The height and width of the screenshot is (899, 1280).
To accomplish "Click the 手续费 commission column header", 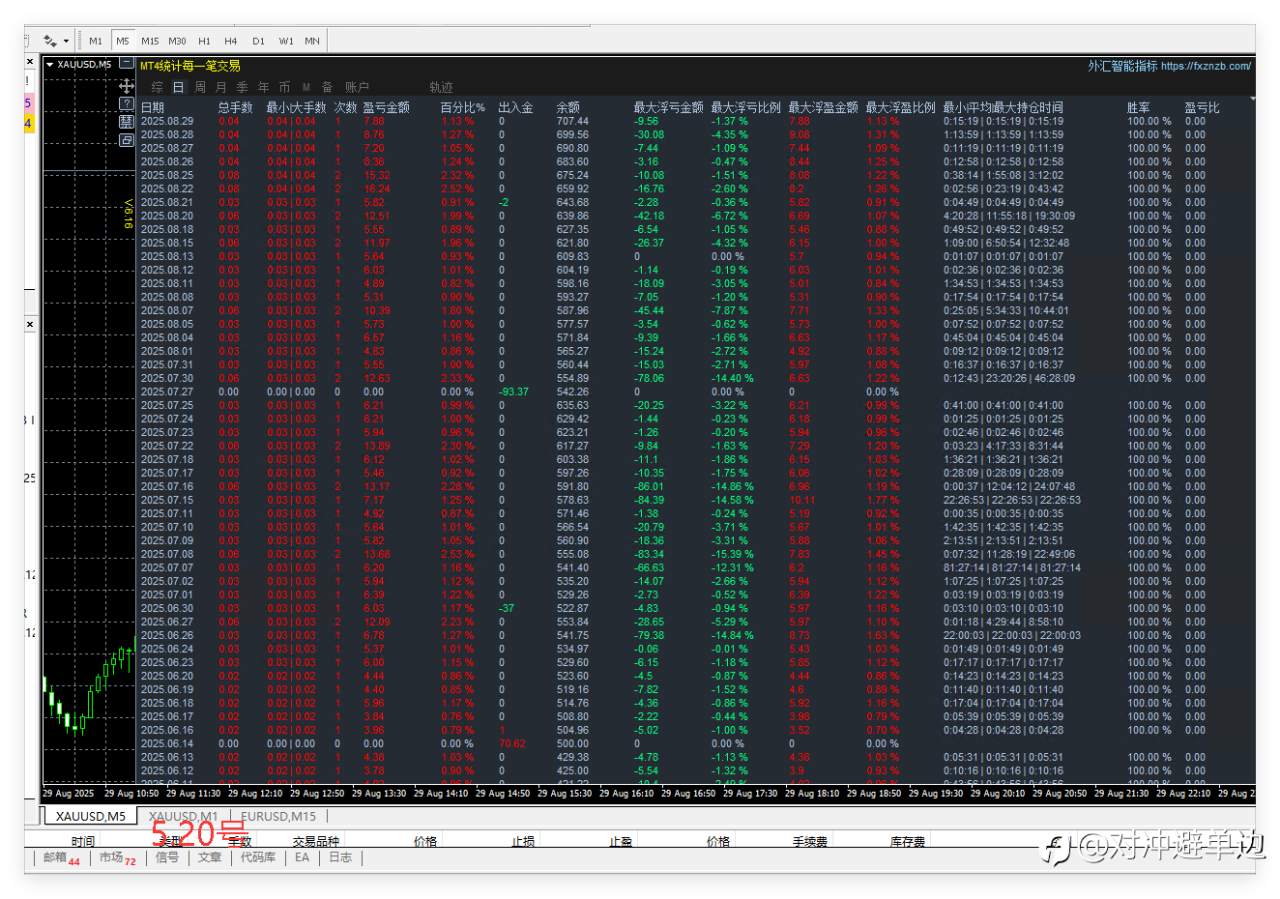I will coord(811,841).
